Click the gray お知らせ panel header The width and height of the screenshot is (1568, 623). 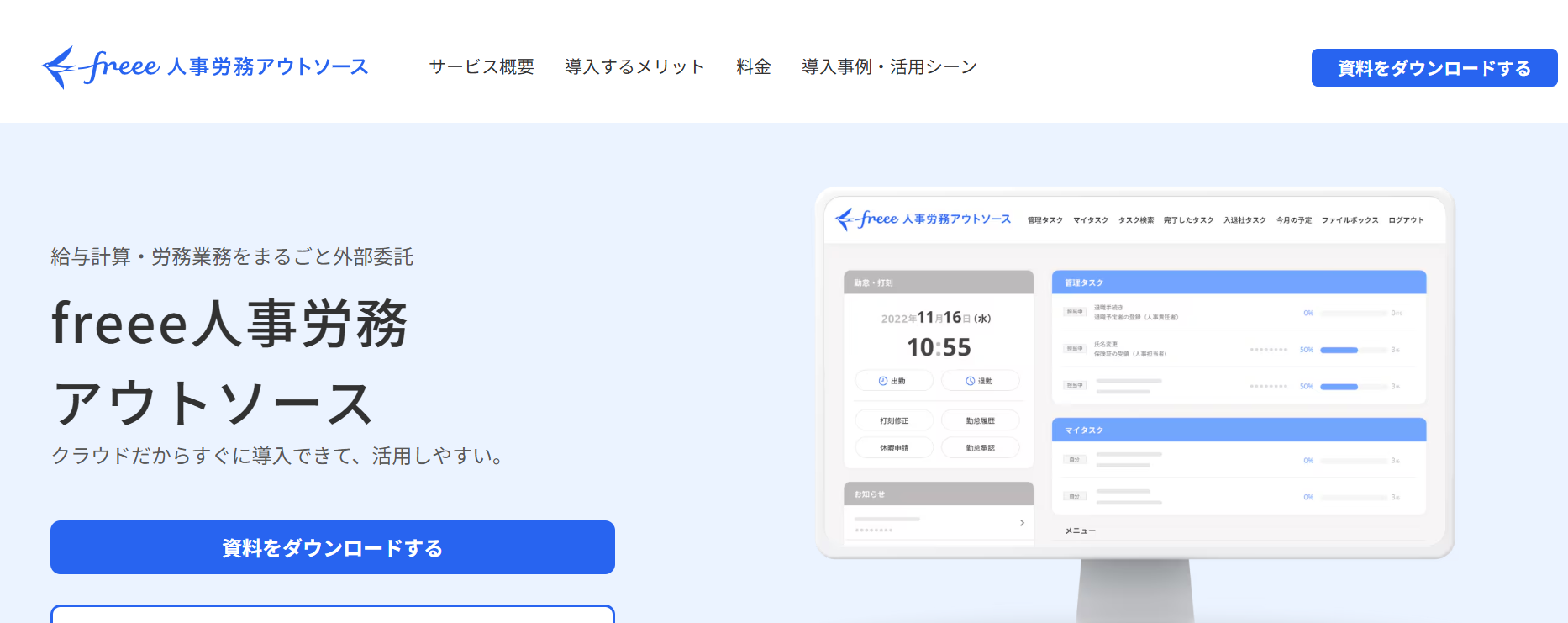pyautogui.click(x=939, y=494)
